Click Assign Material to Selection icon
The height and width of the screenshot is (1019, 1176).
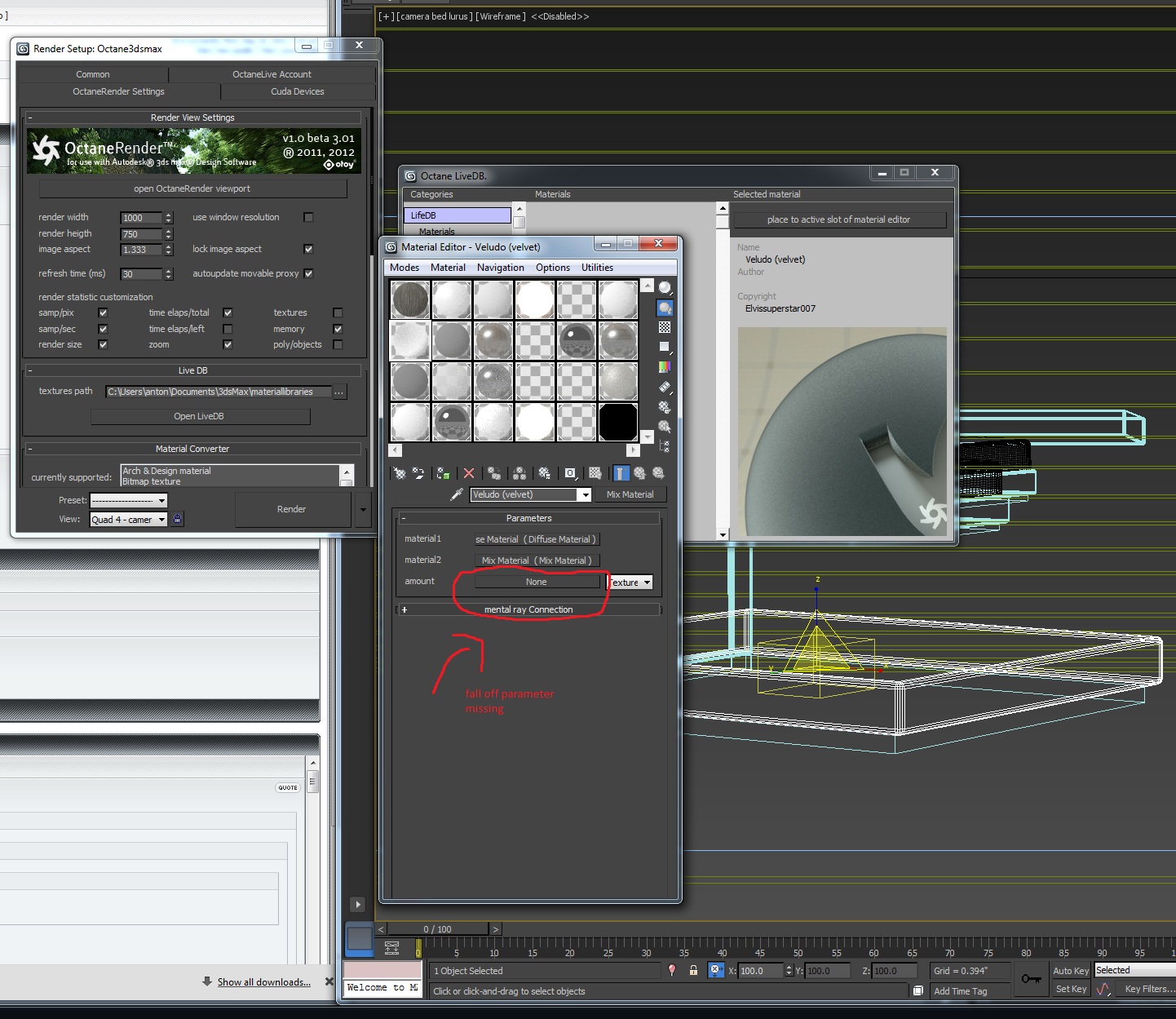pos(443,473)
